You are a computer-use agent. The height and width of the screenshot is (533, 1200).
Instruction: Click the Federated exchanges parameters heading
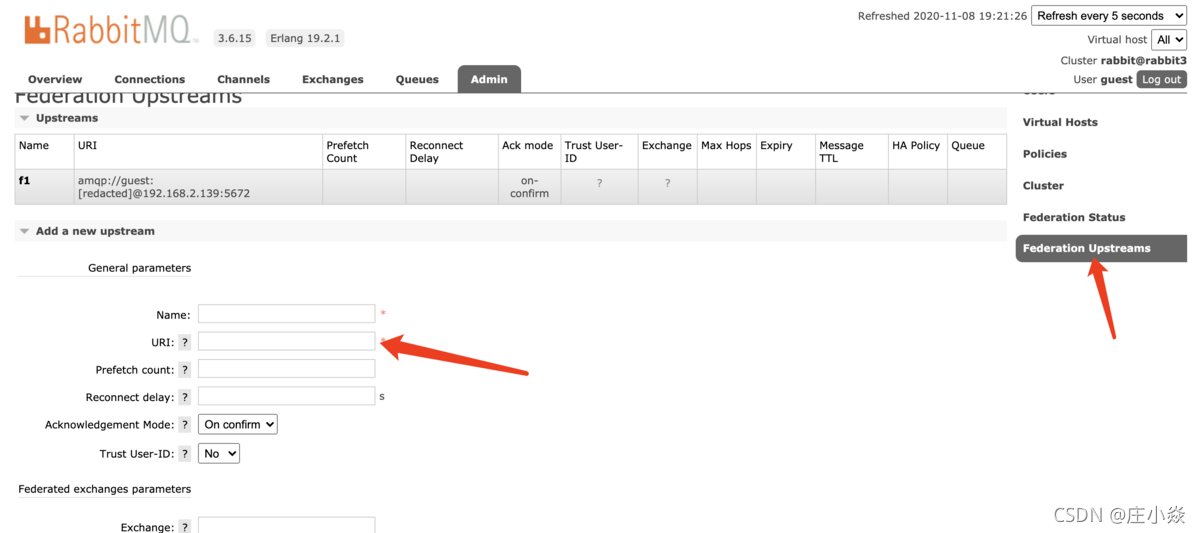(104, 489)
